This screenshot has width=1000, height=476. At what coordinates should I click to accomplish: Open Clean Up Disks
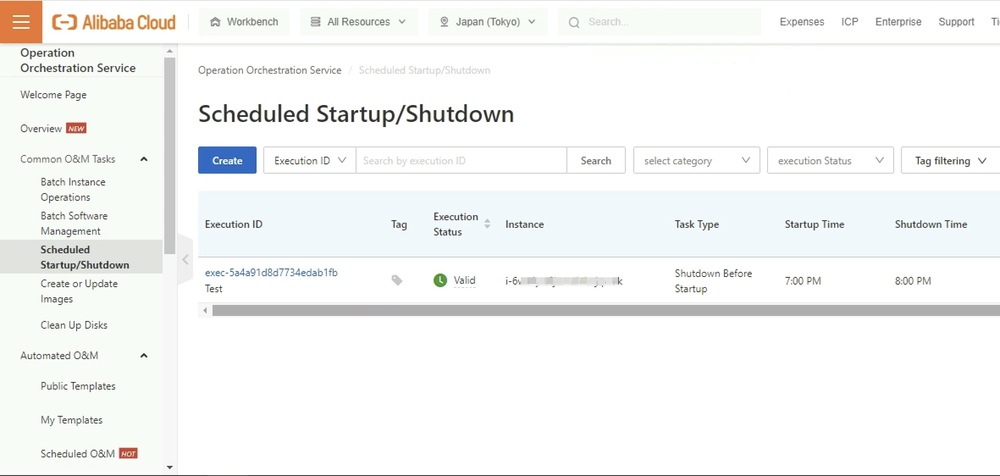click(74, 325)
